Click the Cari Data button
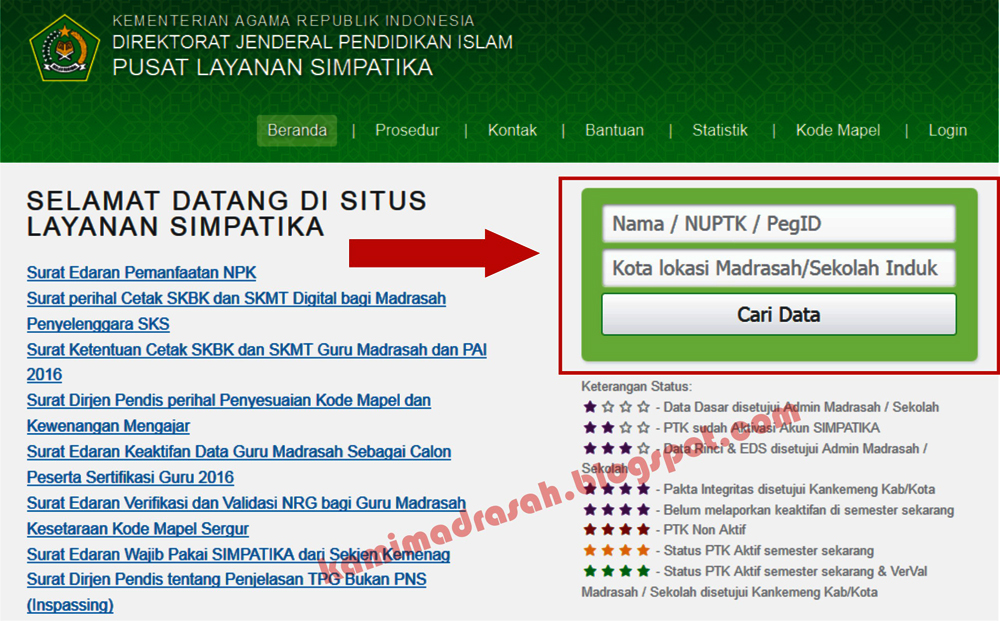The image size is (1000, 621). (779, 314)
